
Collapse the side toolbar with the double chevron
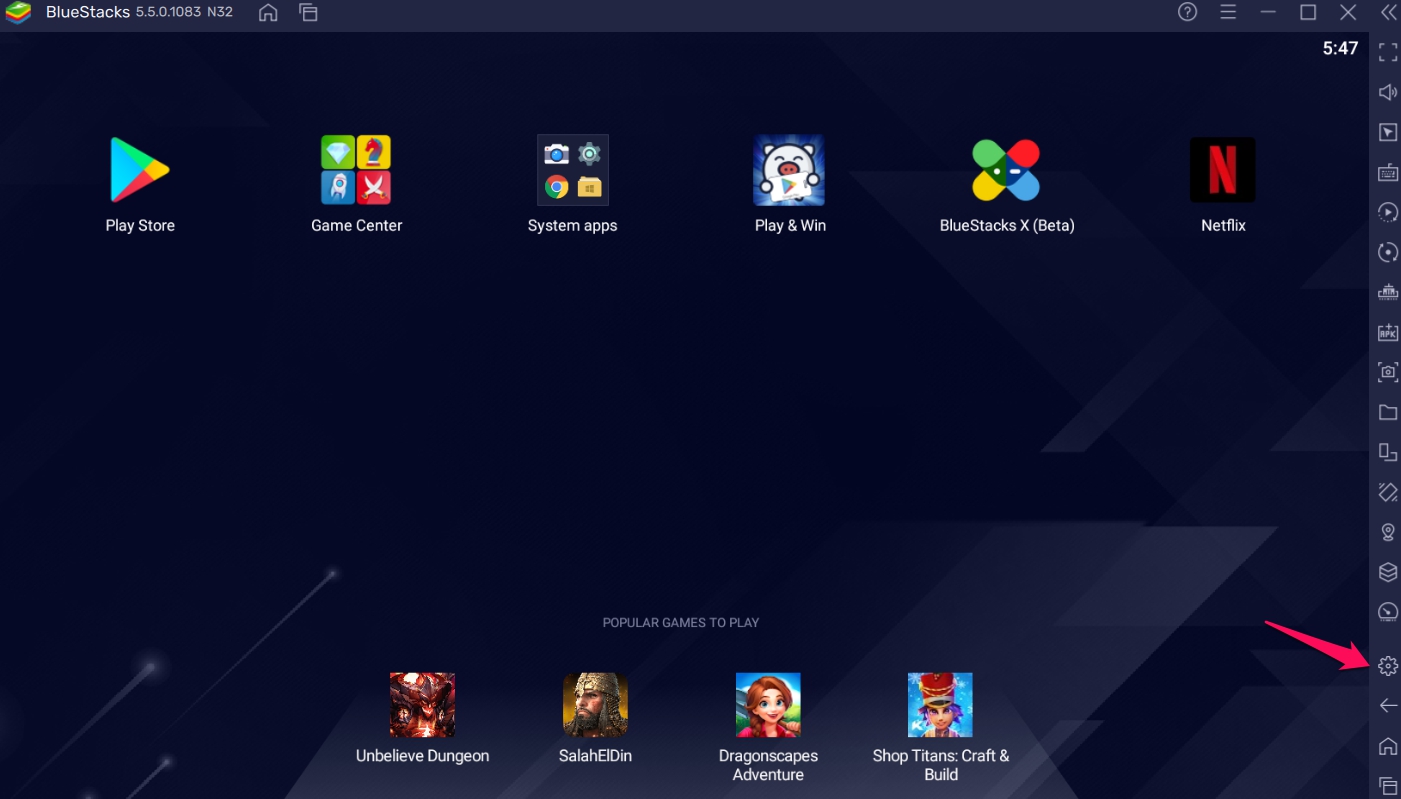1388,12
